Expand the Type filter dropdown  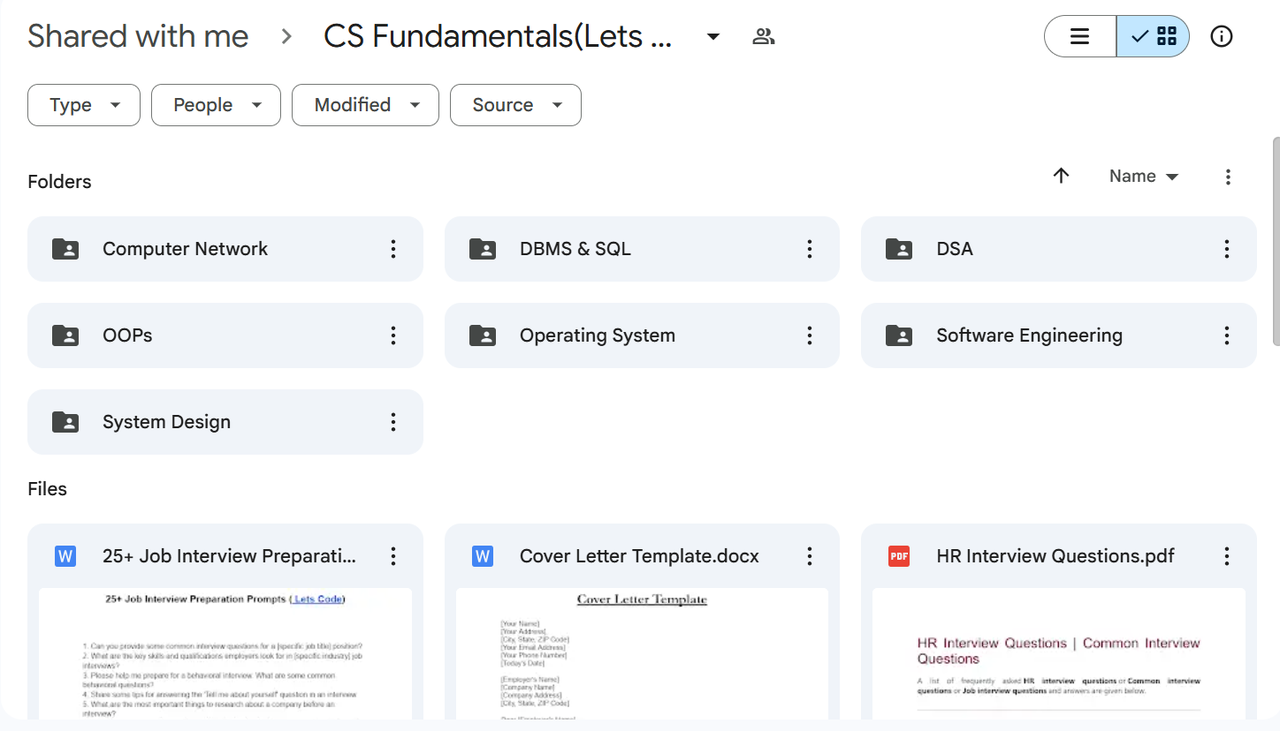(83, 105)
